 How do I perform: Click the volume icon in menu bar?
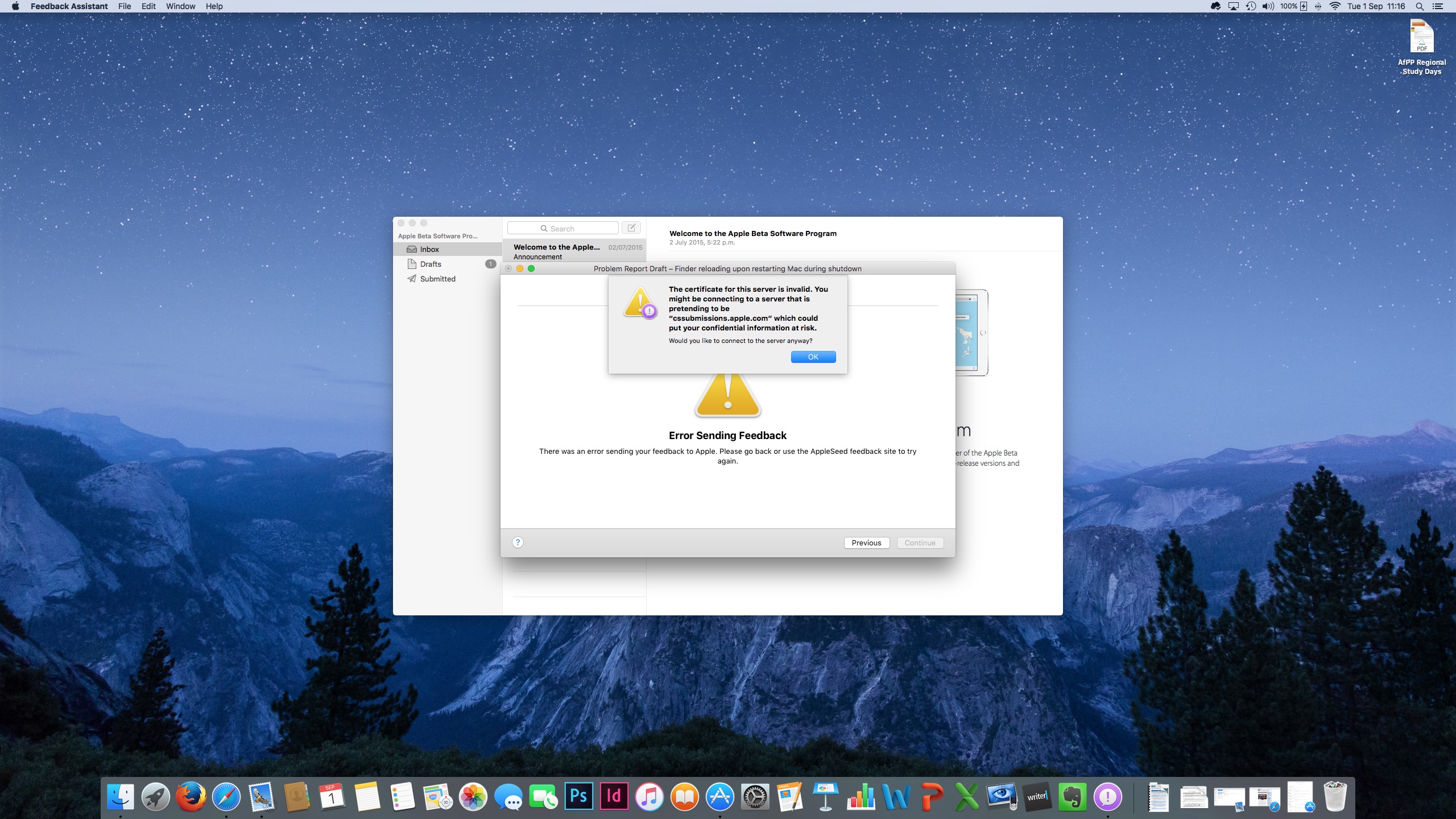pyautogui.click(x=1268, y=6)
